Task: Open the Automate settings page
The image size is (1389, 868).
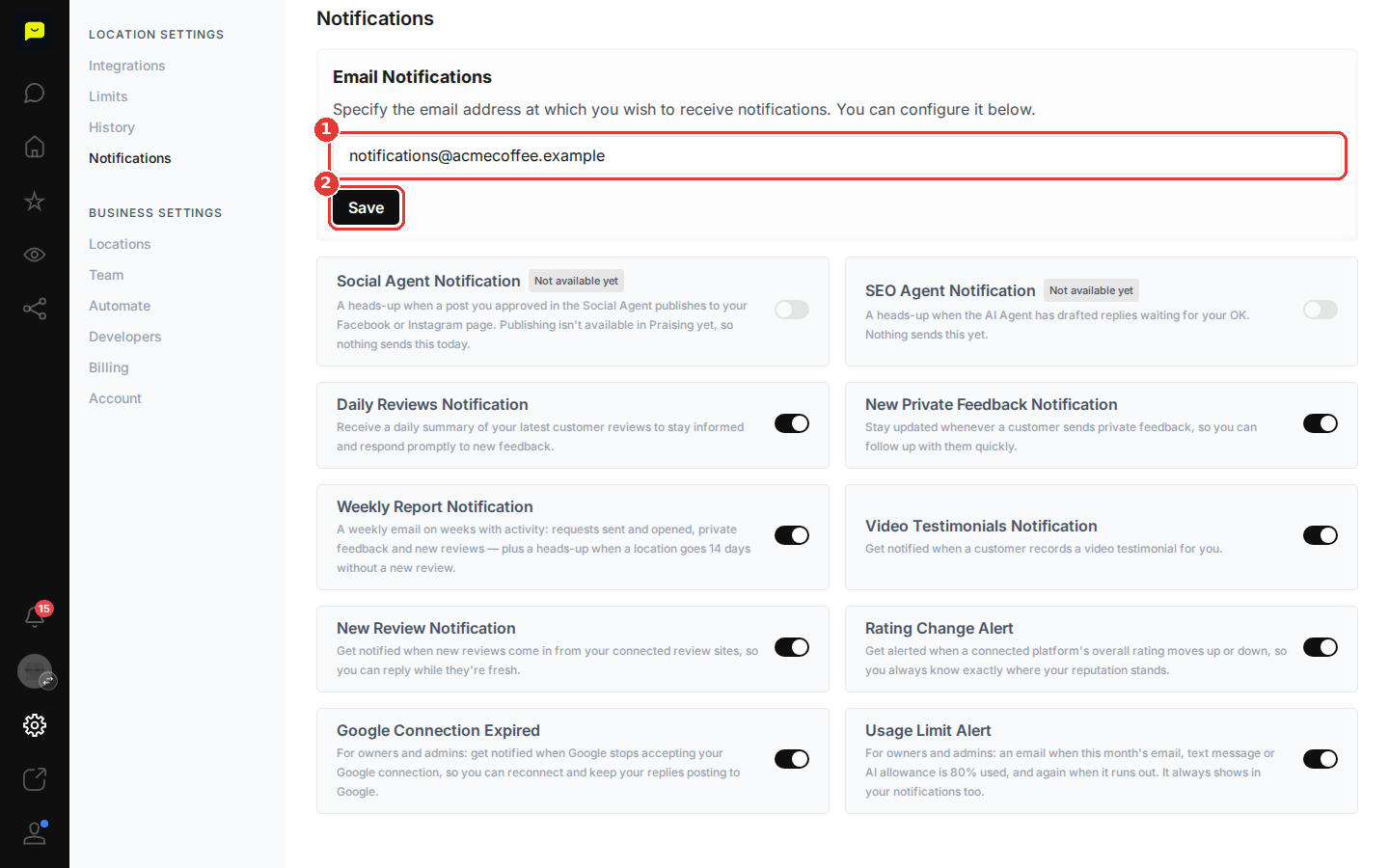Action: pos(120,306)
